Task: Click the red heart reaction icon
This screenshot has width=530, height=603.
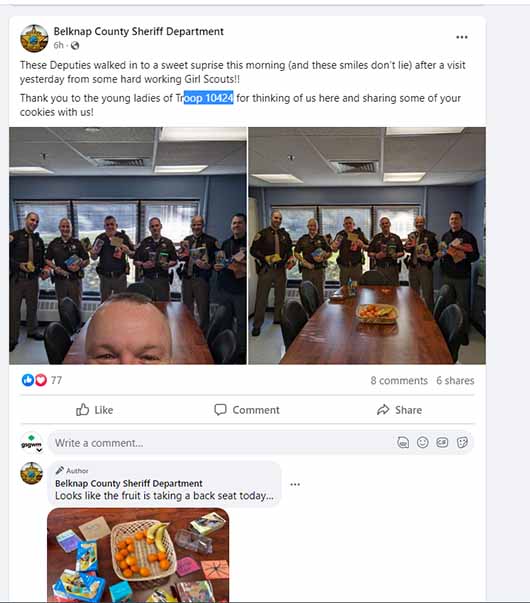Action: coord(41,380)
